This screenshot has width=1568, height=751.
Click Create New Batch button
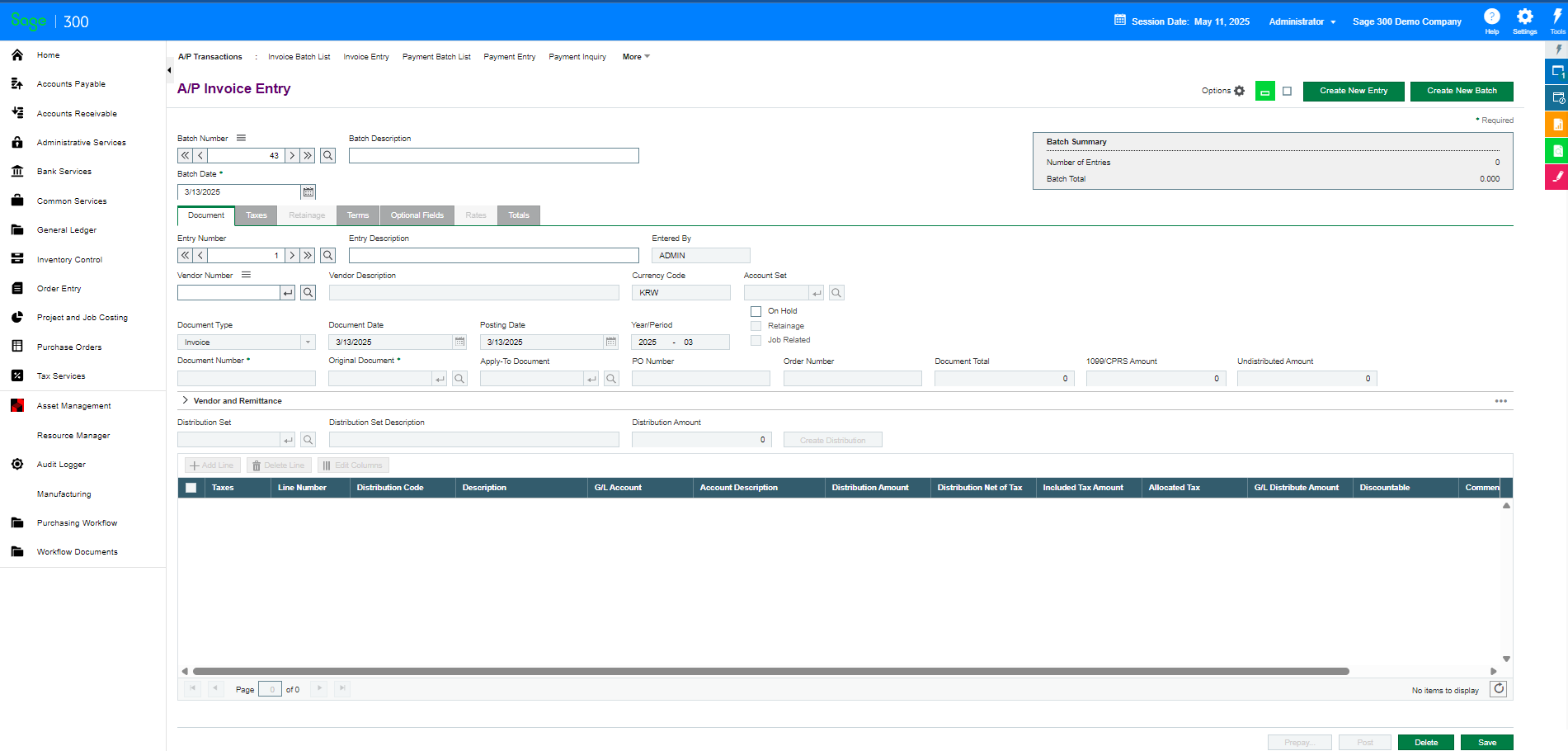tap(1462, 91)
